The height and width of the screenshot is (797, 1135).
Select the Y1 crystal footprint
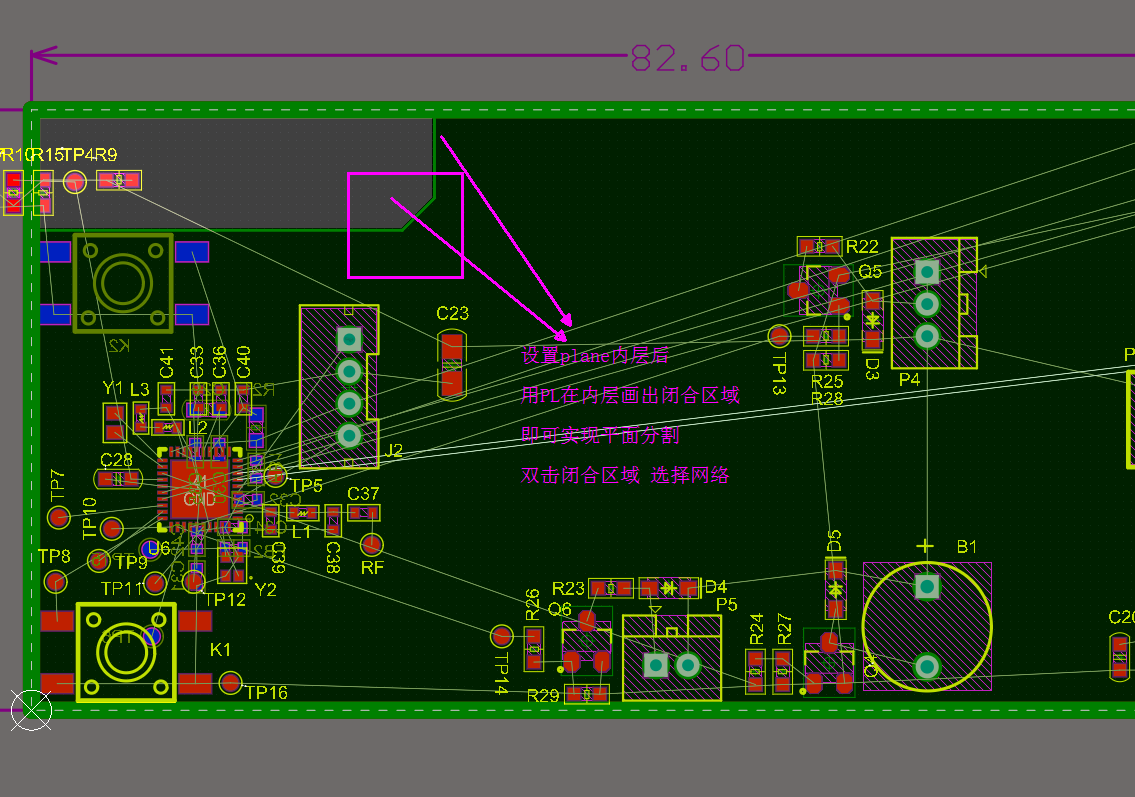(114, 423)
